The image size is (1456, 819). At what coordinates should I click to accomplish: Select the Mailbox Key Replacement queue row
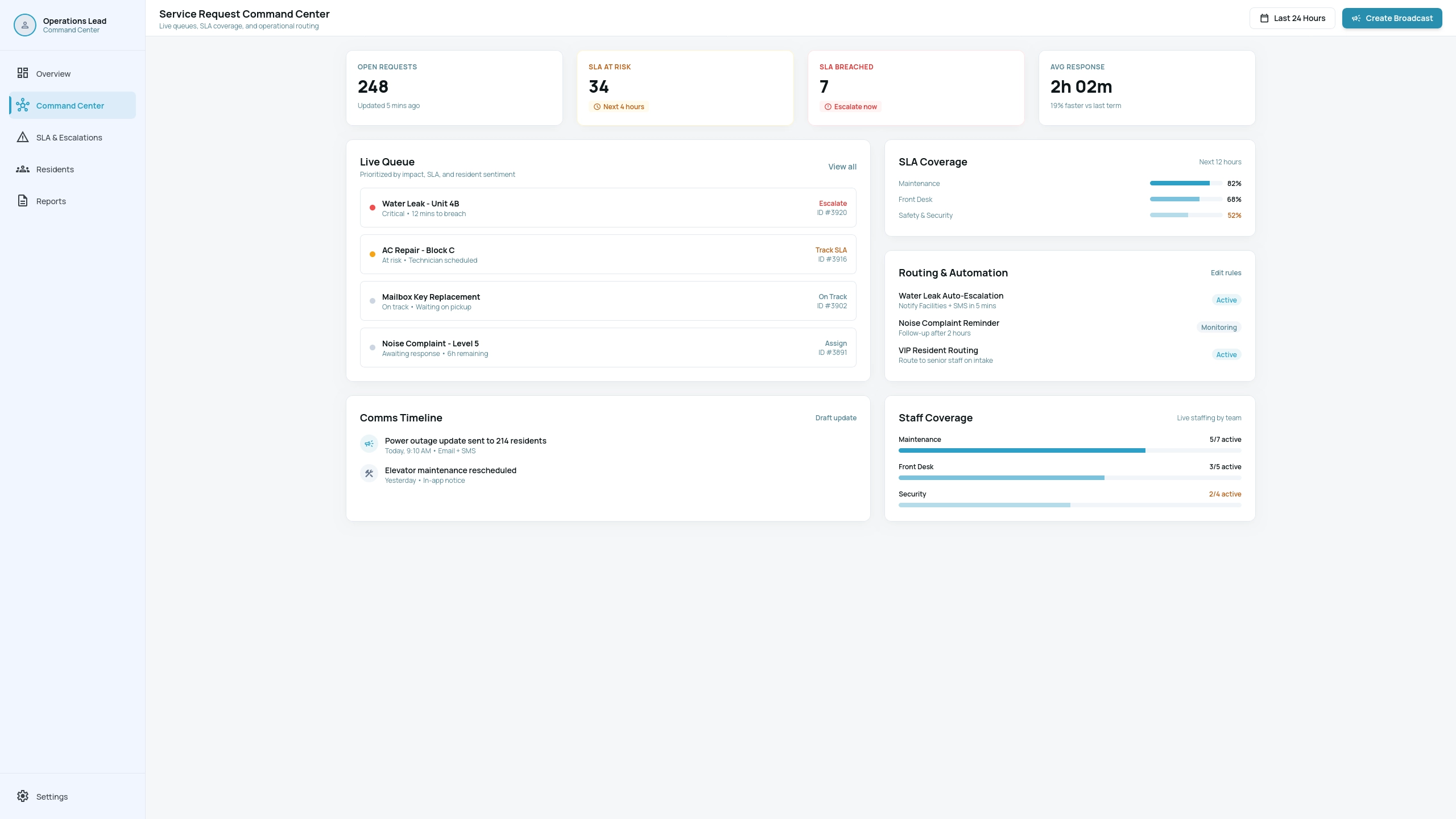pos(608,301)
